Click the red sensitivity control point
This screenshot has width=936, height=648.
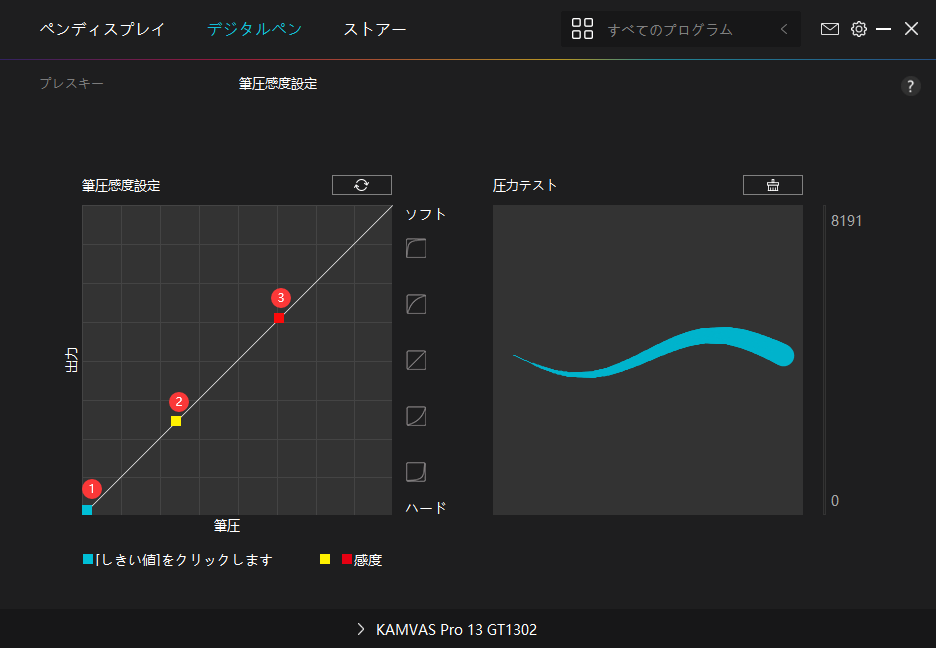(279, 318)
